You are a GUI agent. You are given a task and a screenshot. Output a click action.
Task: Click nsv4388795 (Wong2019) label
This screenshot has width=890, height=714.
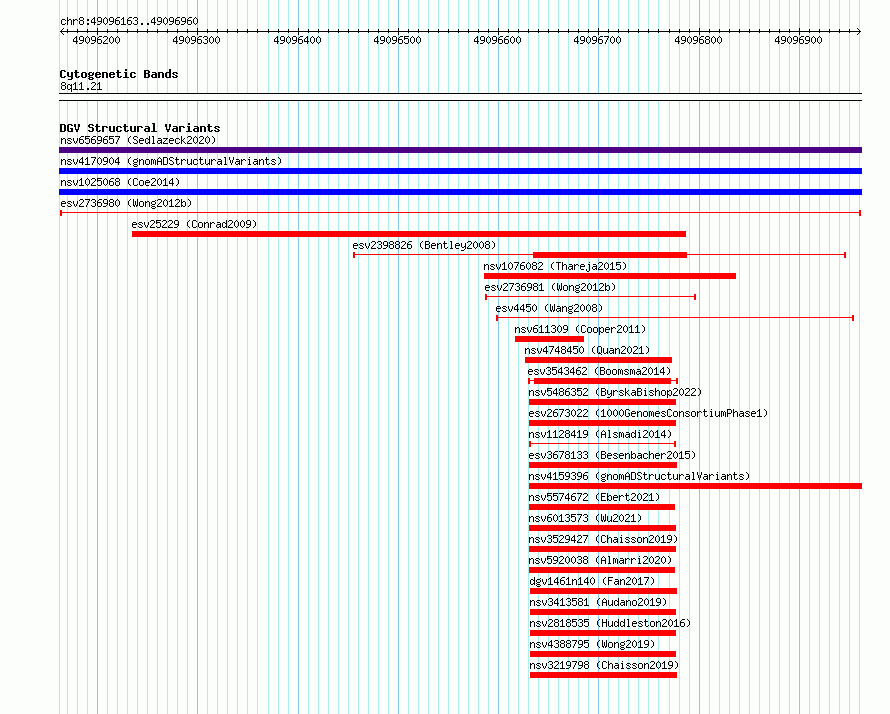(592, 644)
